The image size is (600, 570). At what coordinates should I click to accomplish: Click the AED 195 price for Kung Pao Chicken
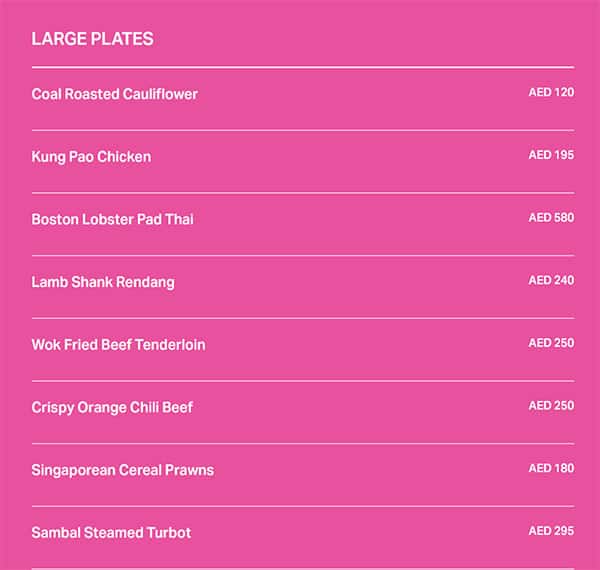coord(551,155)
